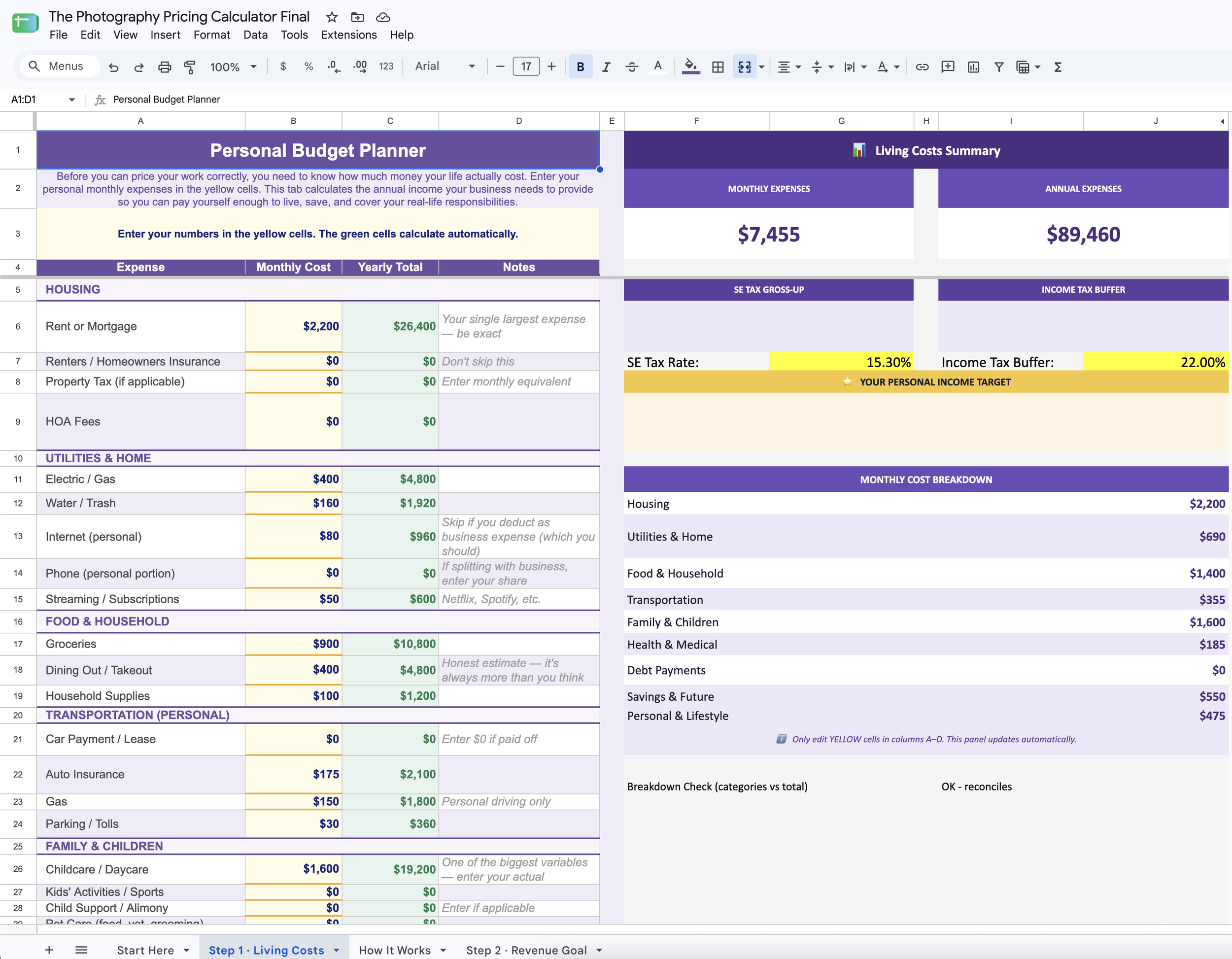Toggle italic formatting

click(x=606, y=67)
